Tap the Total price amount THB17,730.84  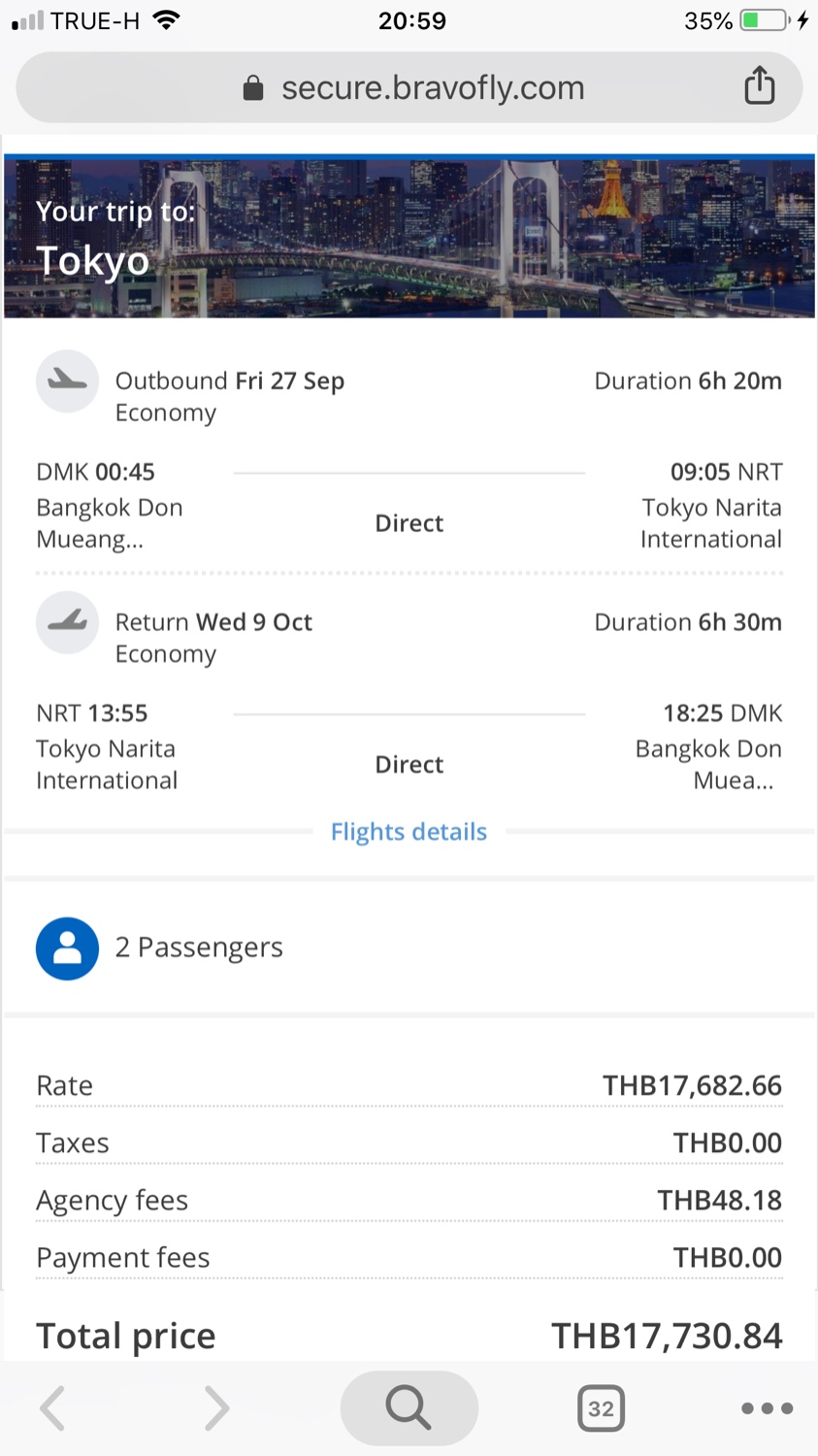pyautogui.click(x=667, y=1336)
